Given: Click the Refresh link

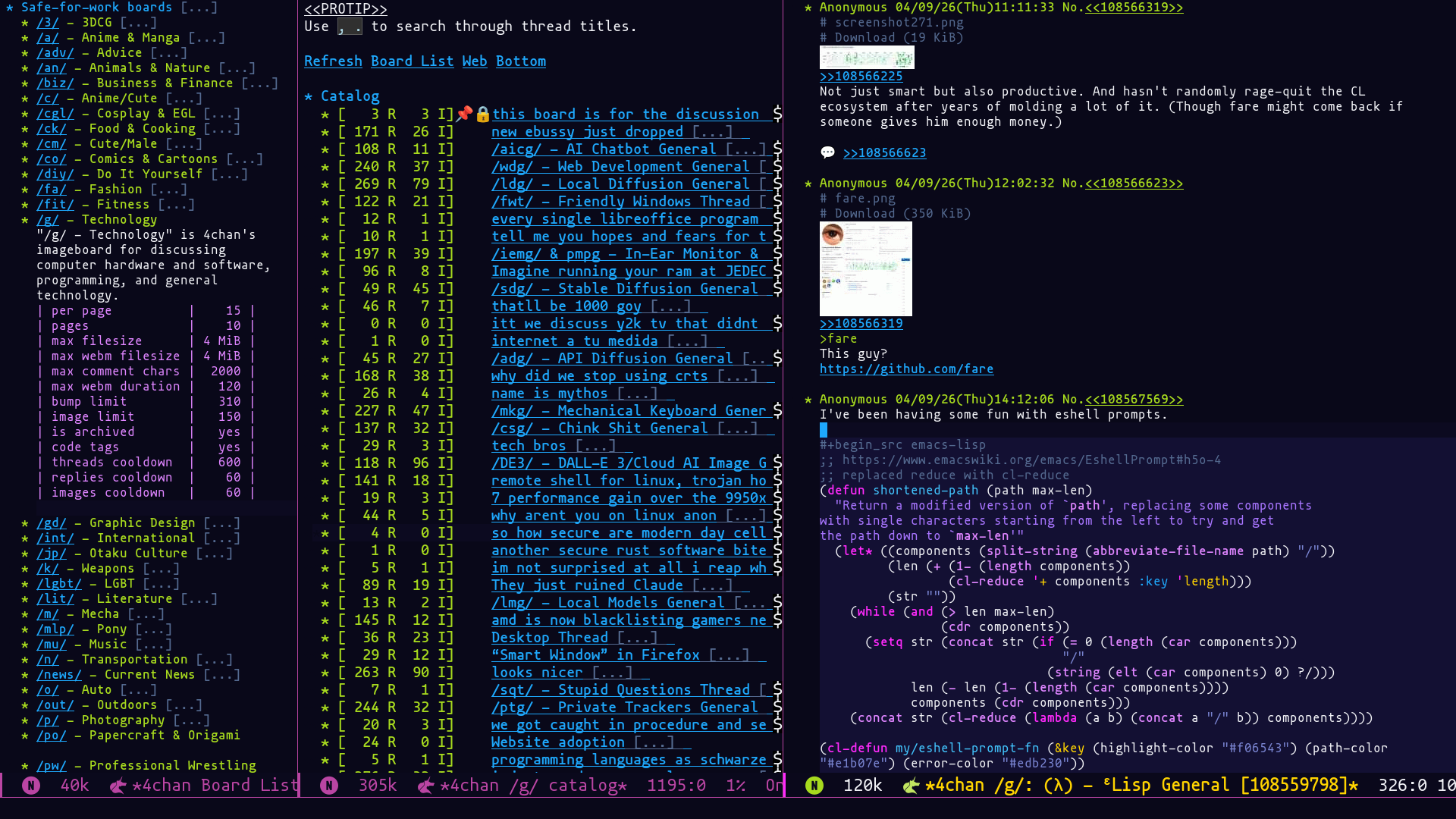Looking at the screenshot, I should (x=333, y=61).
